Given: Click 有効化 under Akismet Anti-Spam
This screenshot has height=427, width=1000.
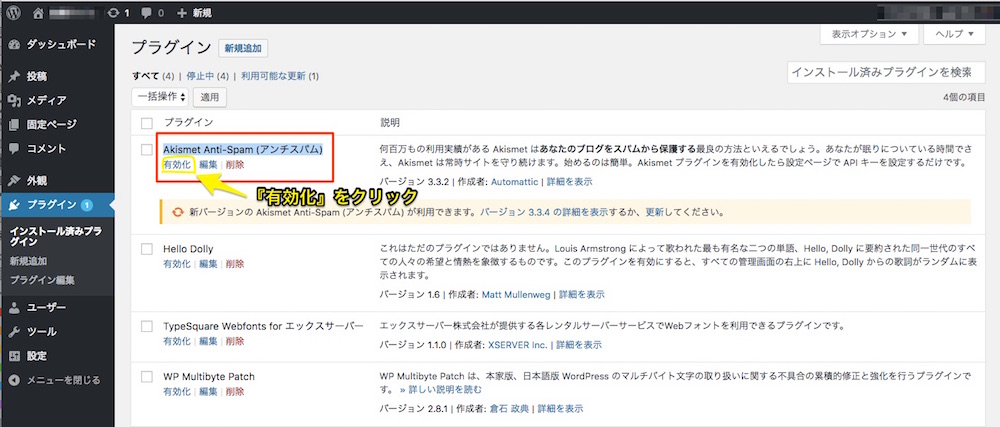Looking at the screenshot, I should coord(177,164).
